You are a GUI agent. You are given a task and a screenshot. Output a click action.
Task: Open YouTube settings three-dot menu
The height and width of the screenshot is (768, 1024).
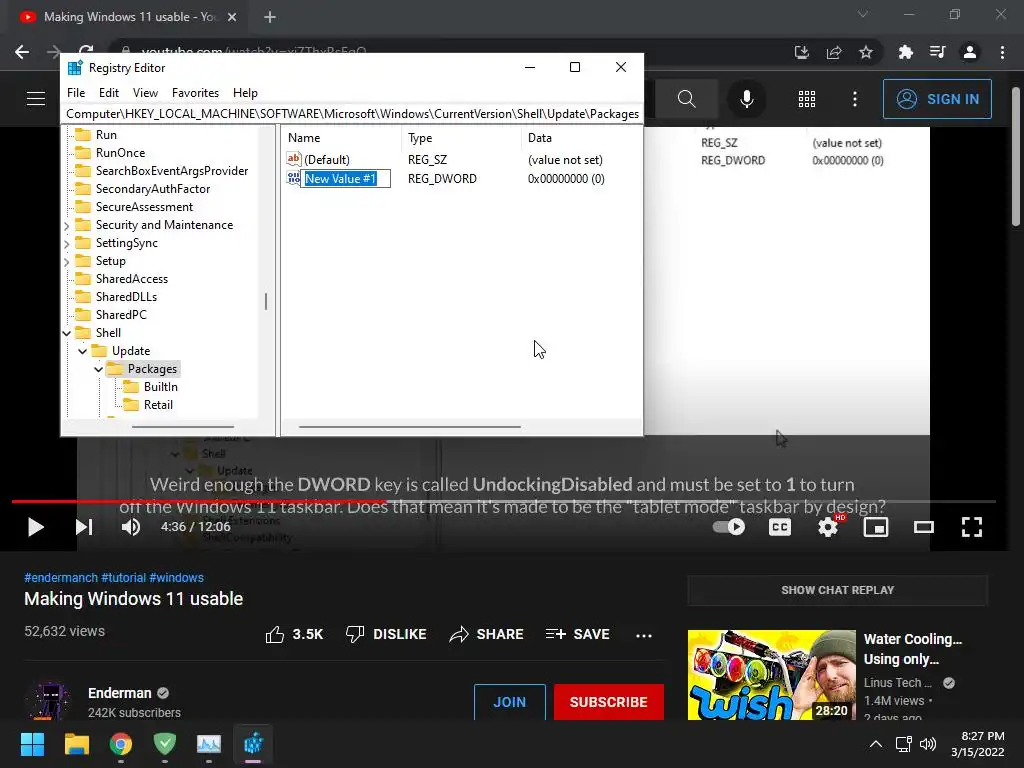click(x=855, y=99)
